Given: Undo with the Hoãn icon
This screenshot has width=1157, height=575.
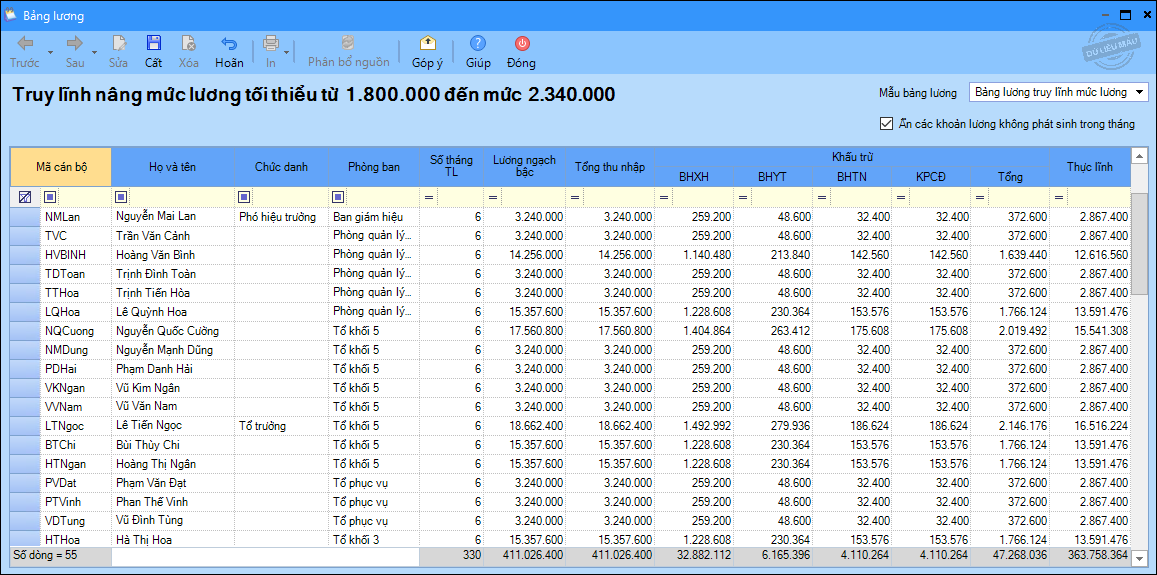Looking at the screenshot, I should pos(229,43).
